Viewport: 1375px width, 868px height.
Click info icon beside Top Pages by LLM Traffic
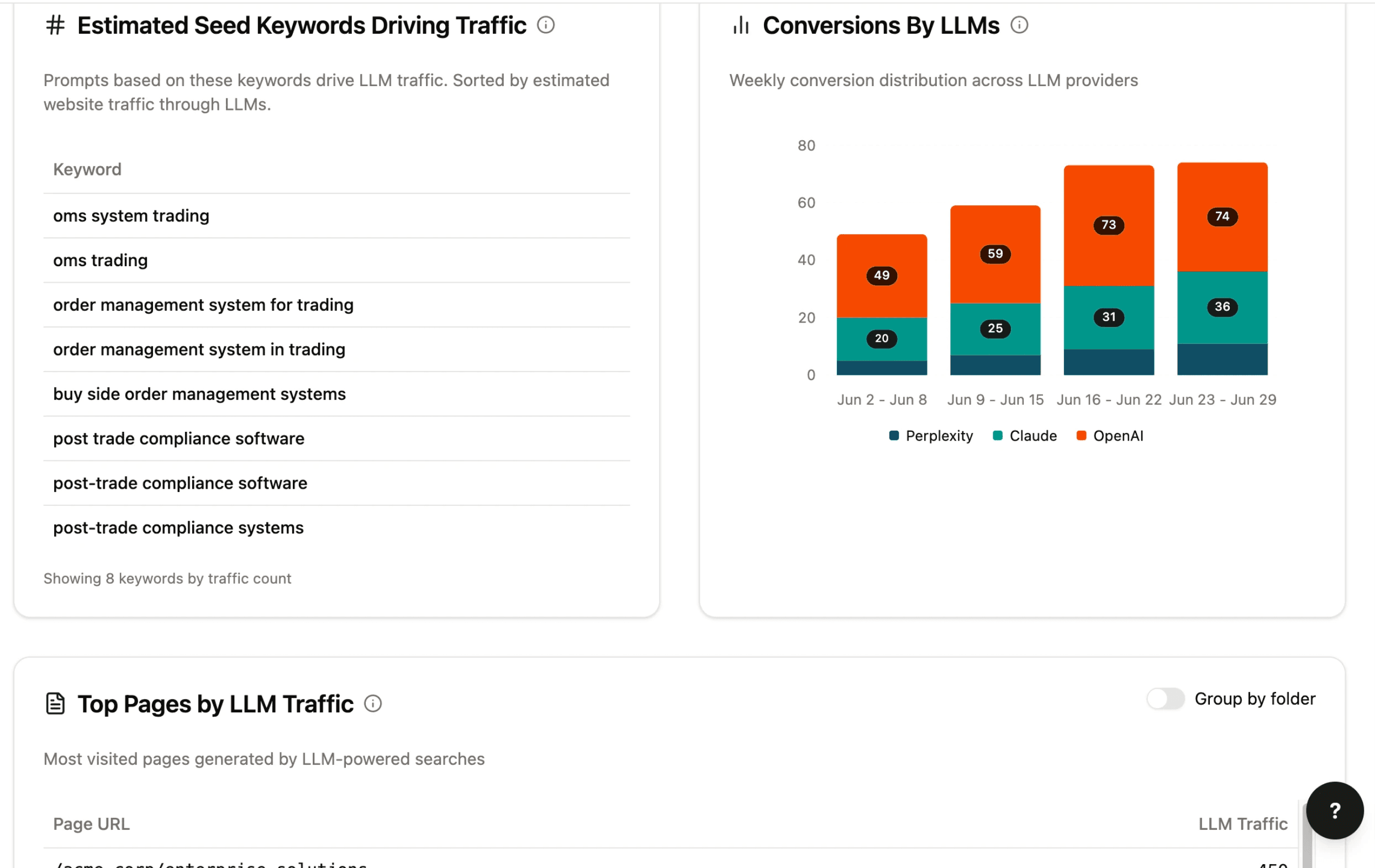pos(373,703)
